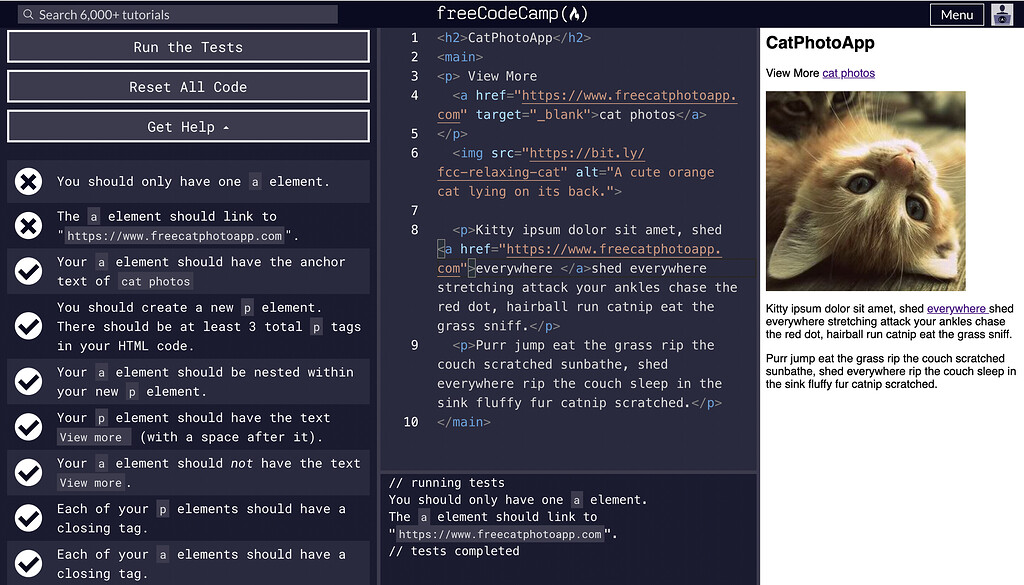
Task: Click the tests completed console output
Action: click(x=455, y=551)
